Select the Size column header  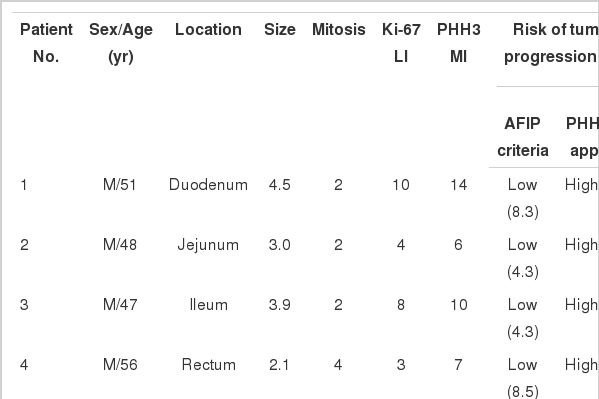click(280, 29)
